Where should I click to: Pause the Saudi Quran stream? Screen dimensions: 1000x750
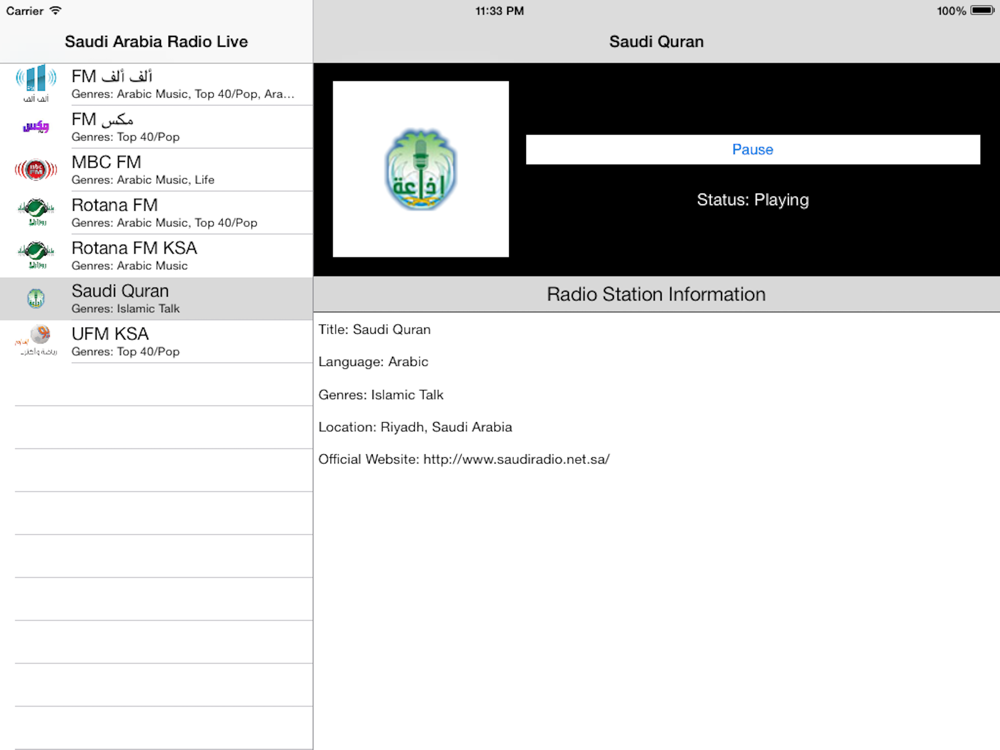tap(753, 149)
